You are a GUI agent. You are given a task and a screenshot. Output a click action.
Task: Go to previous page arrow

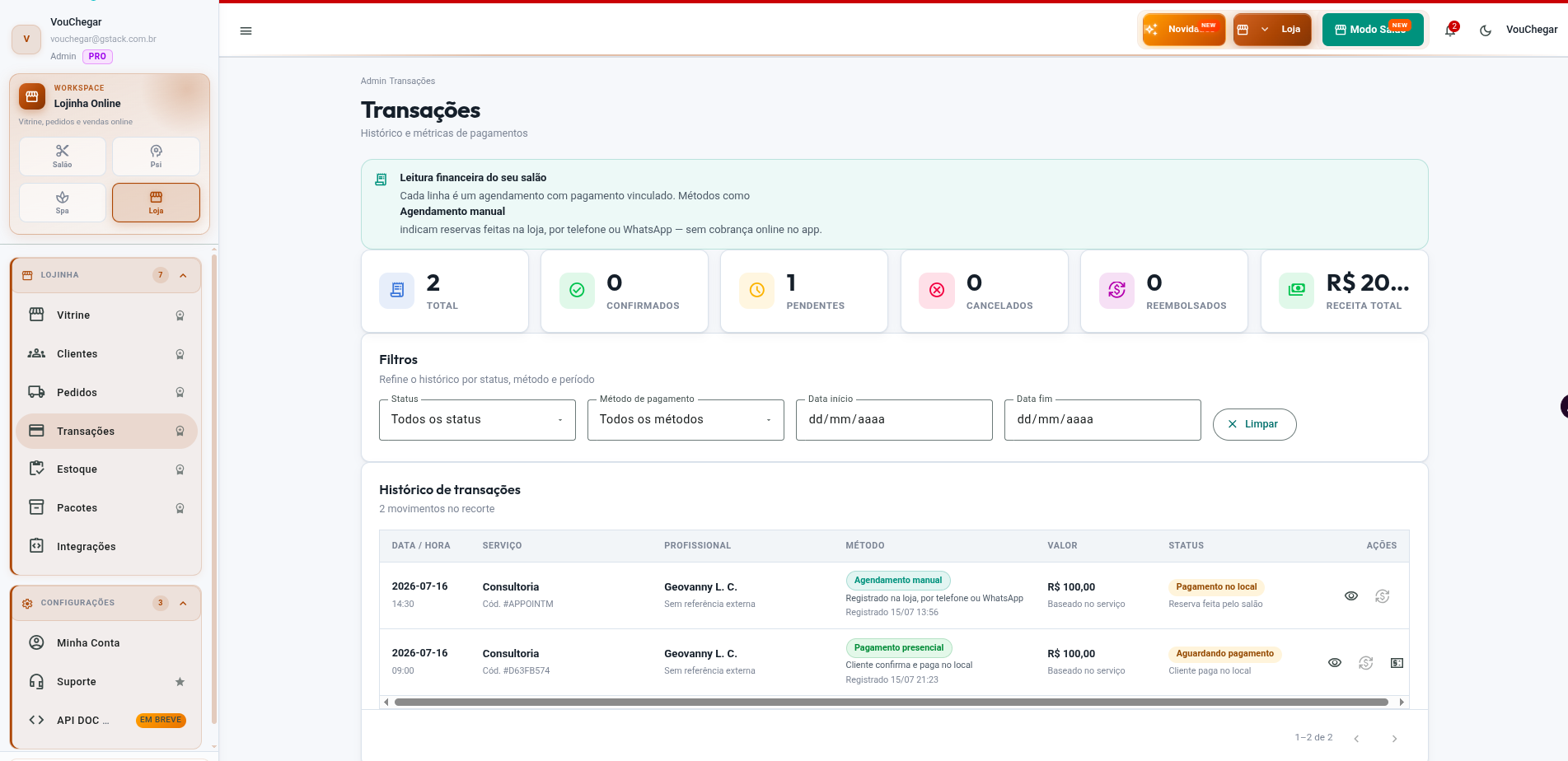click(x=1356, y=739)
